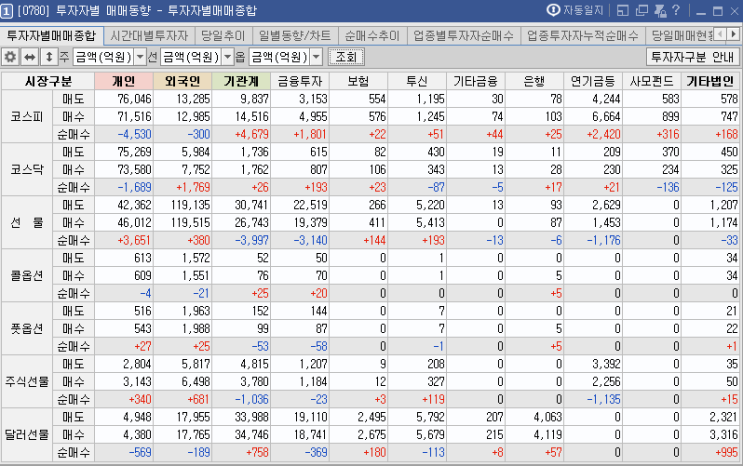This screenshot has height=466, width=743.
Task: Click the 시장구분 header cell
Action: pos(48,81)
